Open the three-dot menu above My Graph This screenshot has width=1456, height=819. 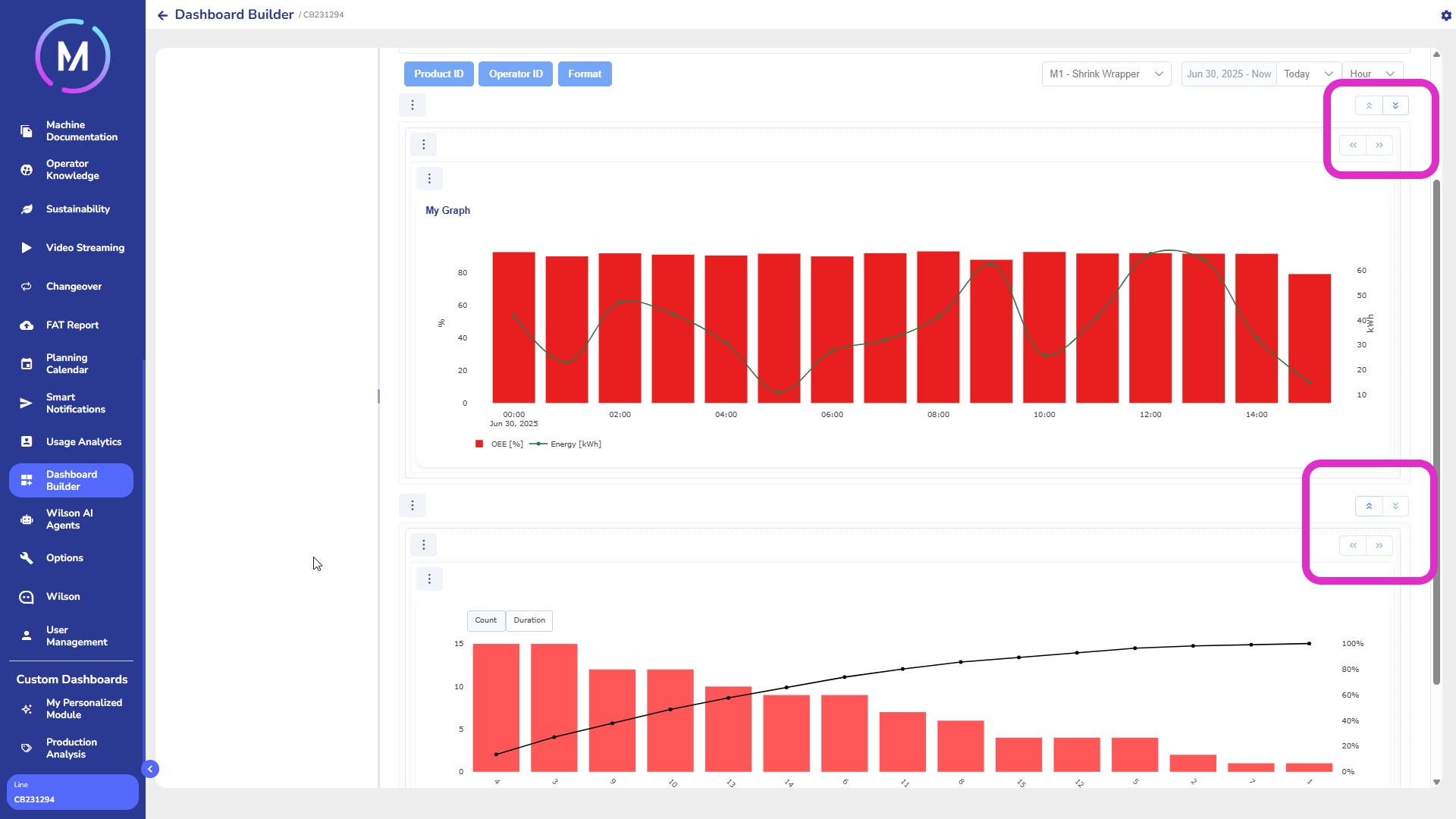429,179
